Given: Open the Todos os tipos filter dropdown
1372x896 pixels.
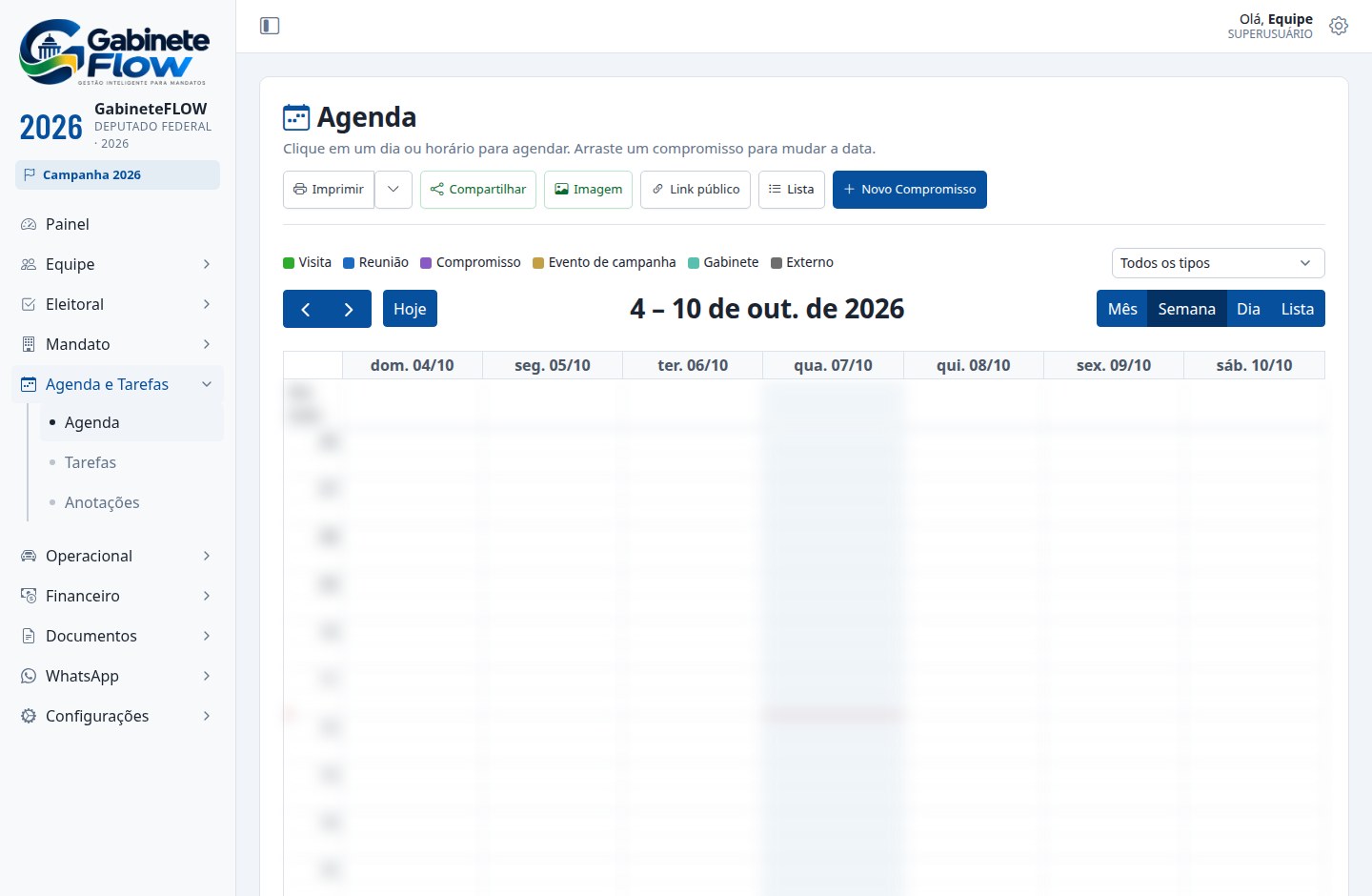Looking at the screenshot, I should (1218, 263).
